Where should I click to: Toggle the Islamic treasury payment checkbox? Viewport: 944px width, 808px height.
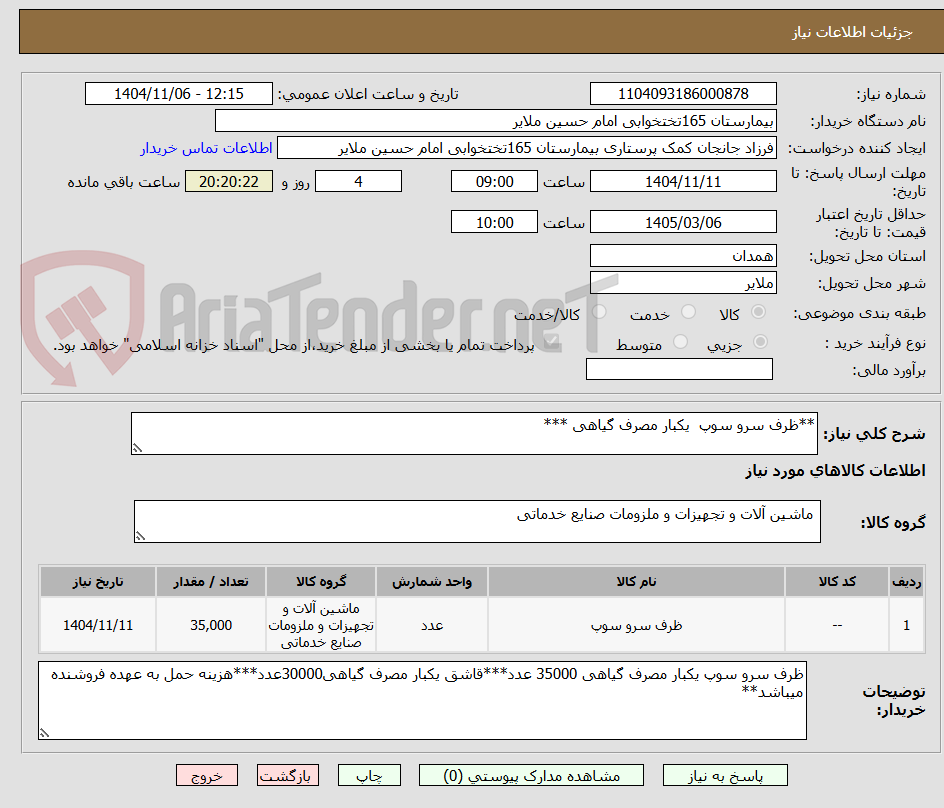(550, 343)
